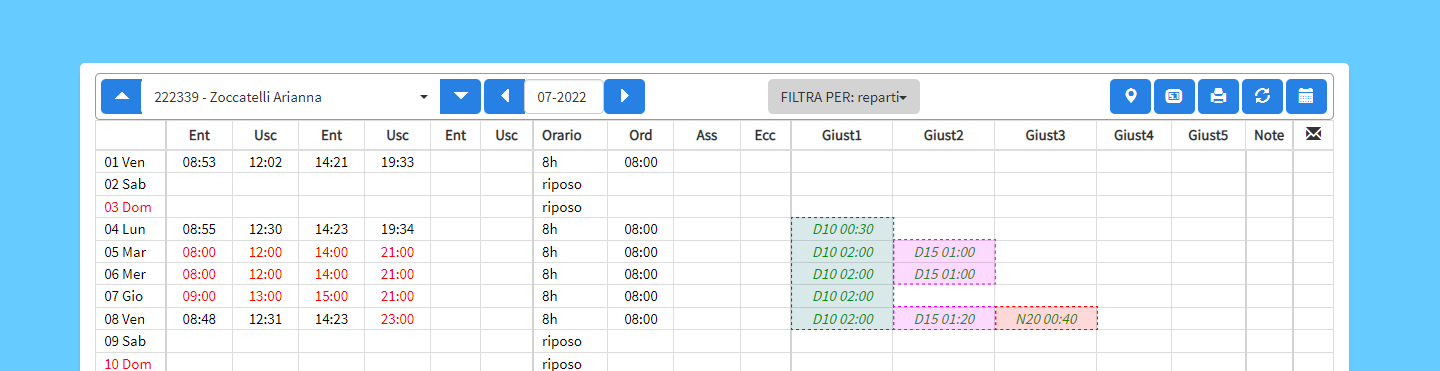Click the 07-2022 month input field
This screenshot has width=1440, height=371.
click(x=564, y=97)
